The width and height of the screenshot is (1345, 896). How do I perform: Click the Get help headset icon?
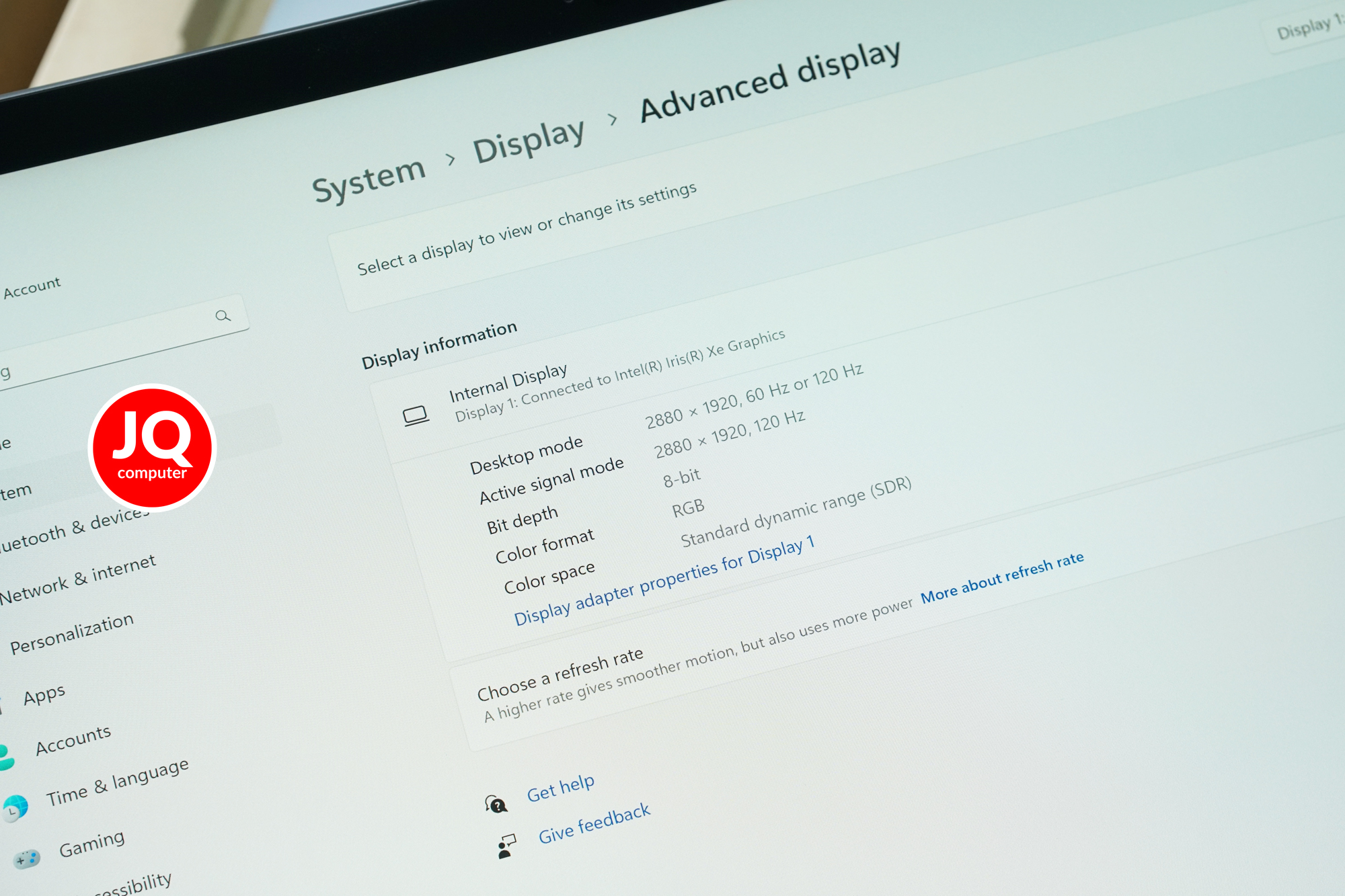[496, 804]
